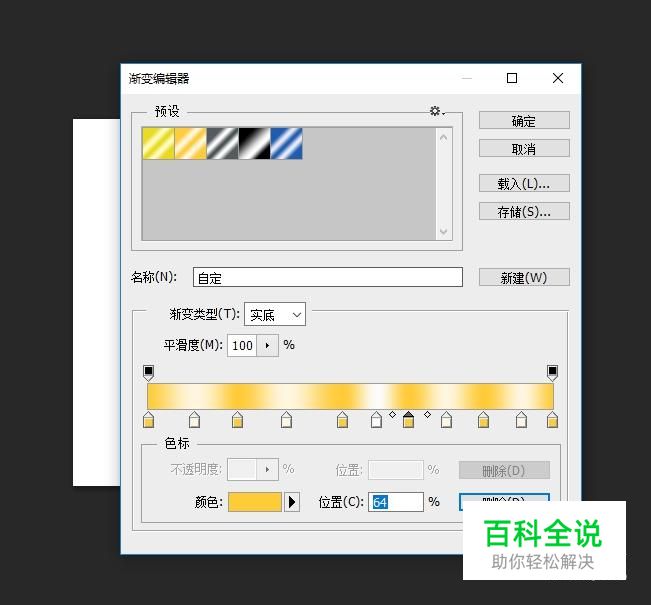Click midpoint diamond right of selected stop
The image size is (651, 605).
coord(427,414)
